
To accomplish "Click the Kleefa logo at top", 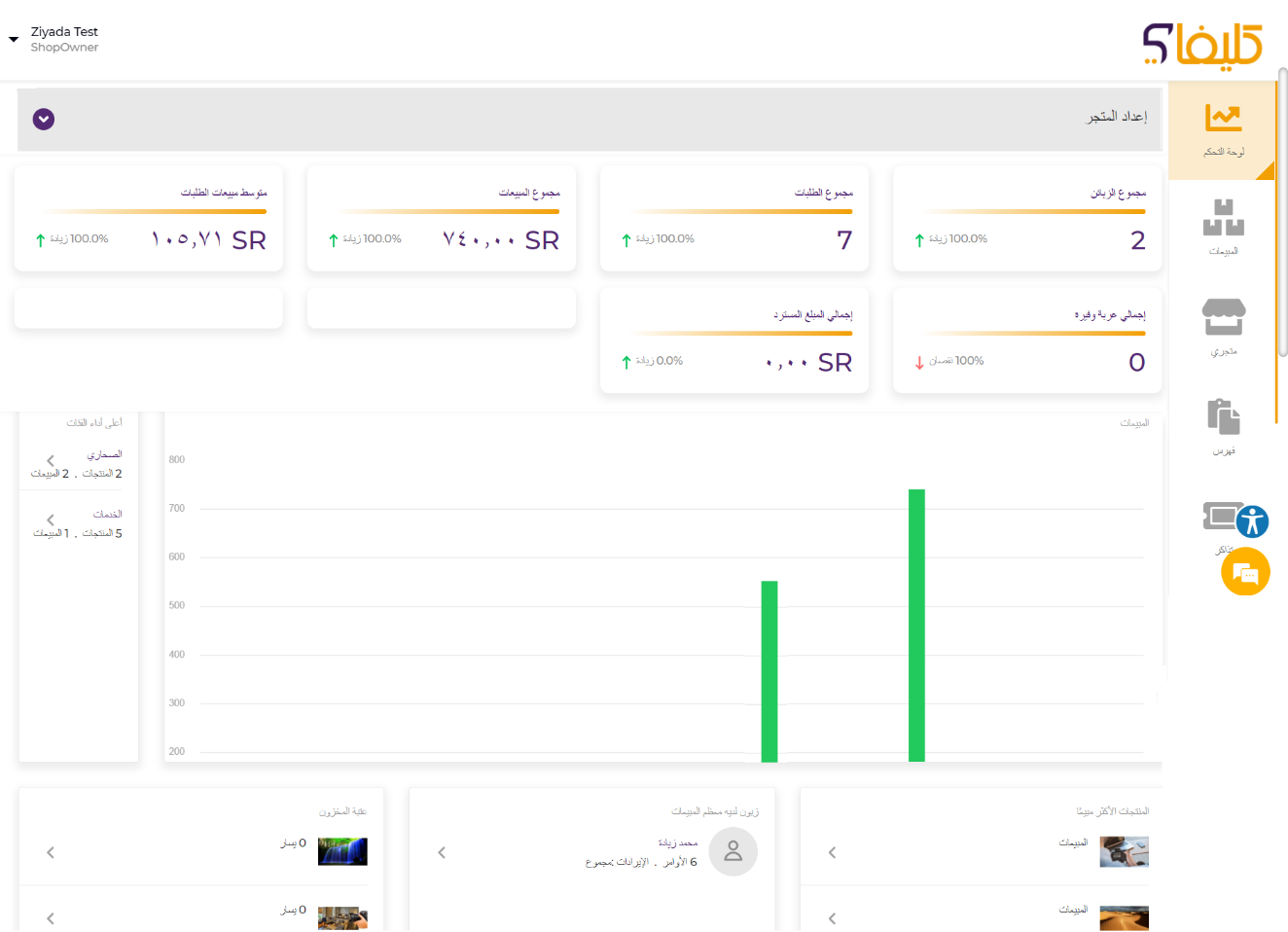I will [x=1201, y=44].
